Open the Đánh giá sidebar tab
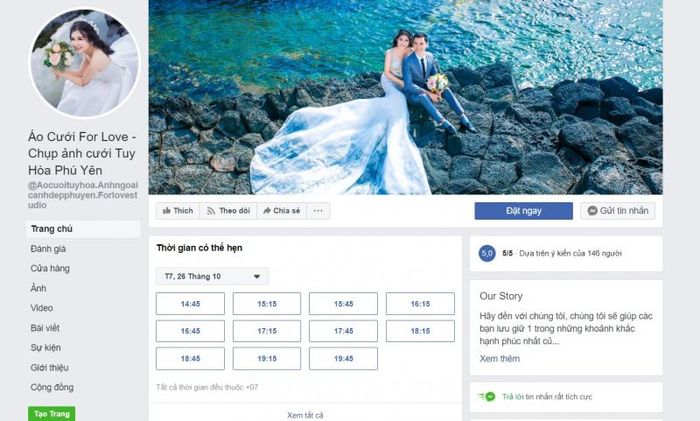This screenshot has height=421, width=700. 48,249
